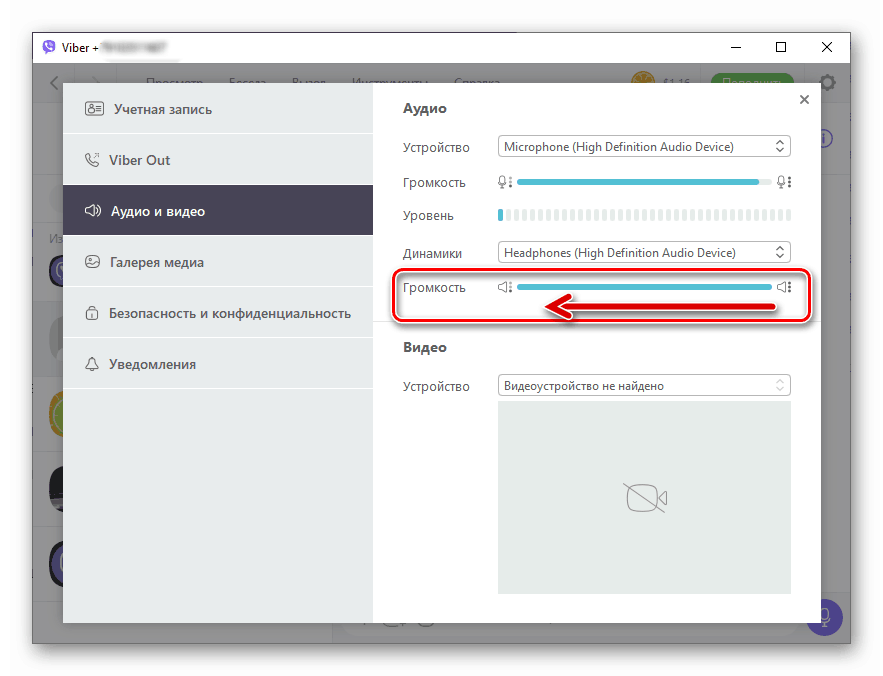Click the back arrow in Viber window

click(x=54, y=83)
